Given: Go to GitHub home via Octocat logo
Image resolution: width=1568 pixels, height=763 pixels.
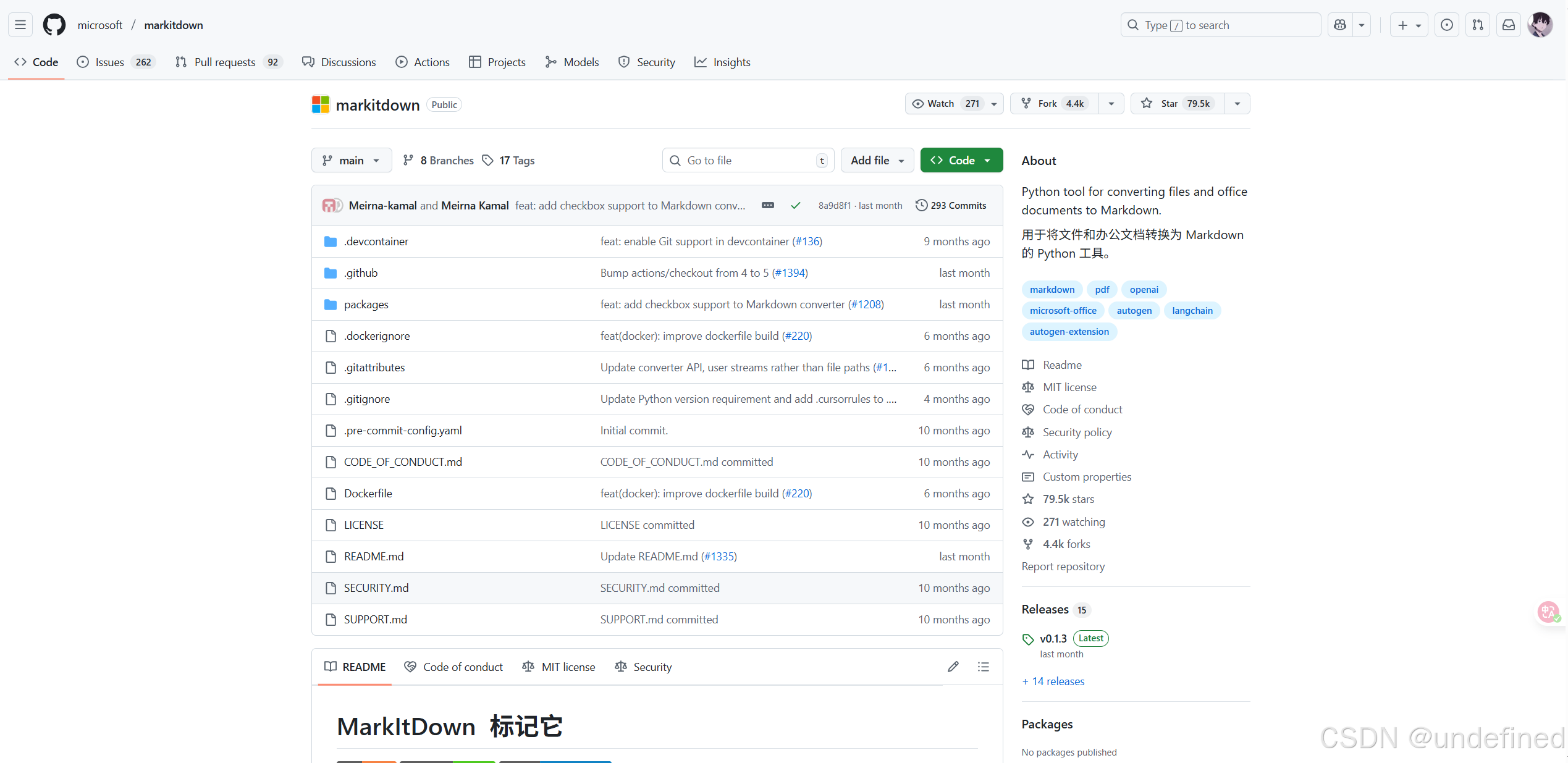Looking at the screenshot, I should (54, 25).
